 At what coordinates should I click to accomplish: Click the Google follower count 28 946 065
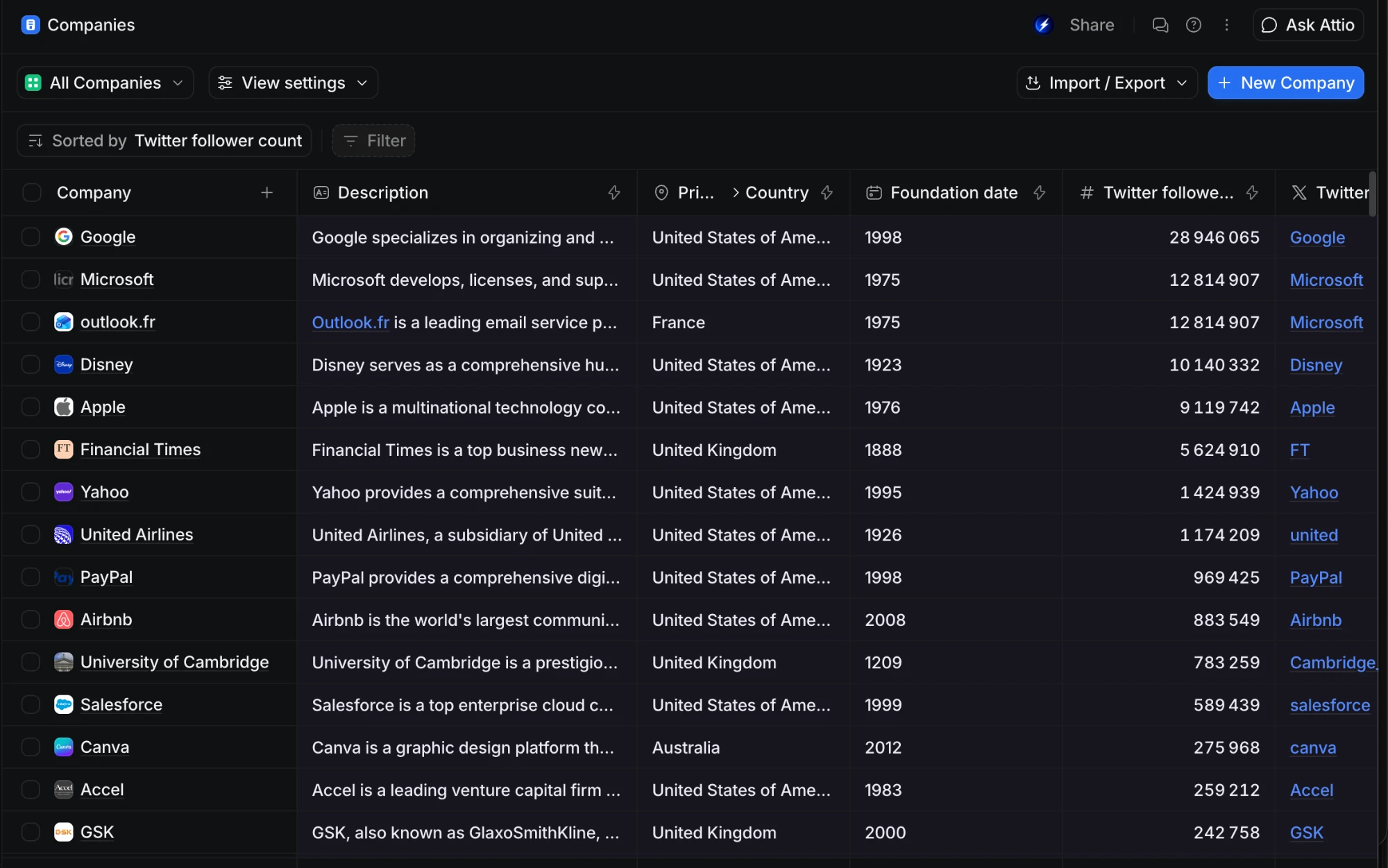point(1214,237)
